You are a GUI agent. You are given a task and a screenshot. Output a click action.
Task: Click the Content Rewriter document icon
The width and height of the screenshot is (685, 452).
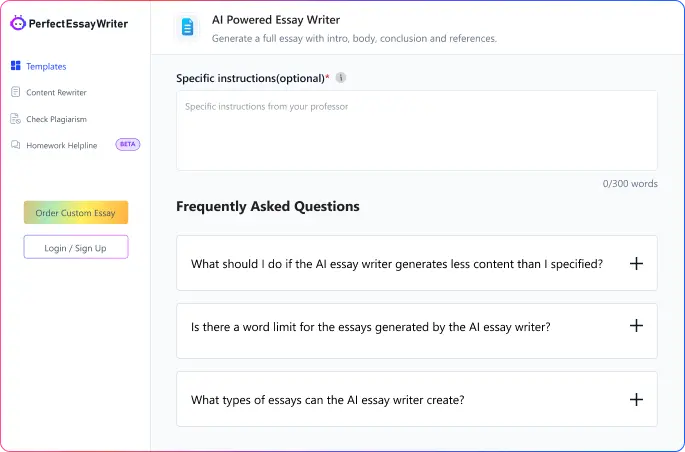tap(15, 92)
